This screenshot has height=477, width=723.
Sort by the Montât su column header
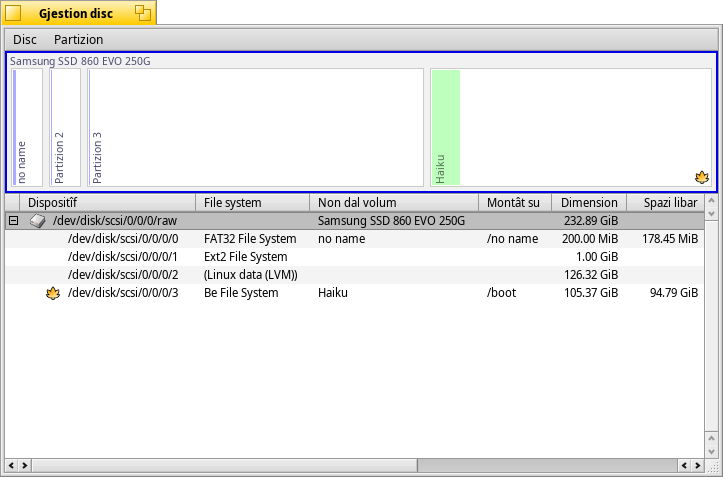coord(515,203)
